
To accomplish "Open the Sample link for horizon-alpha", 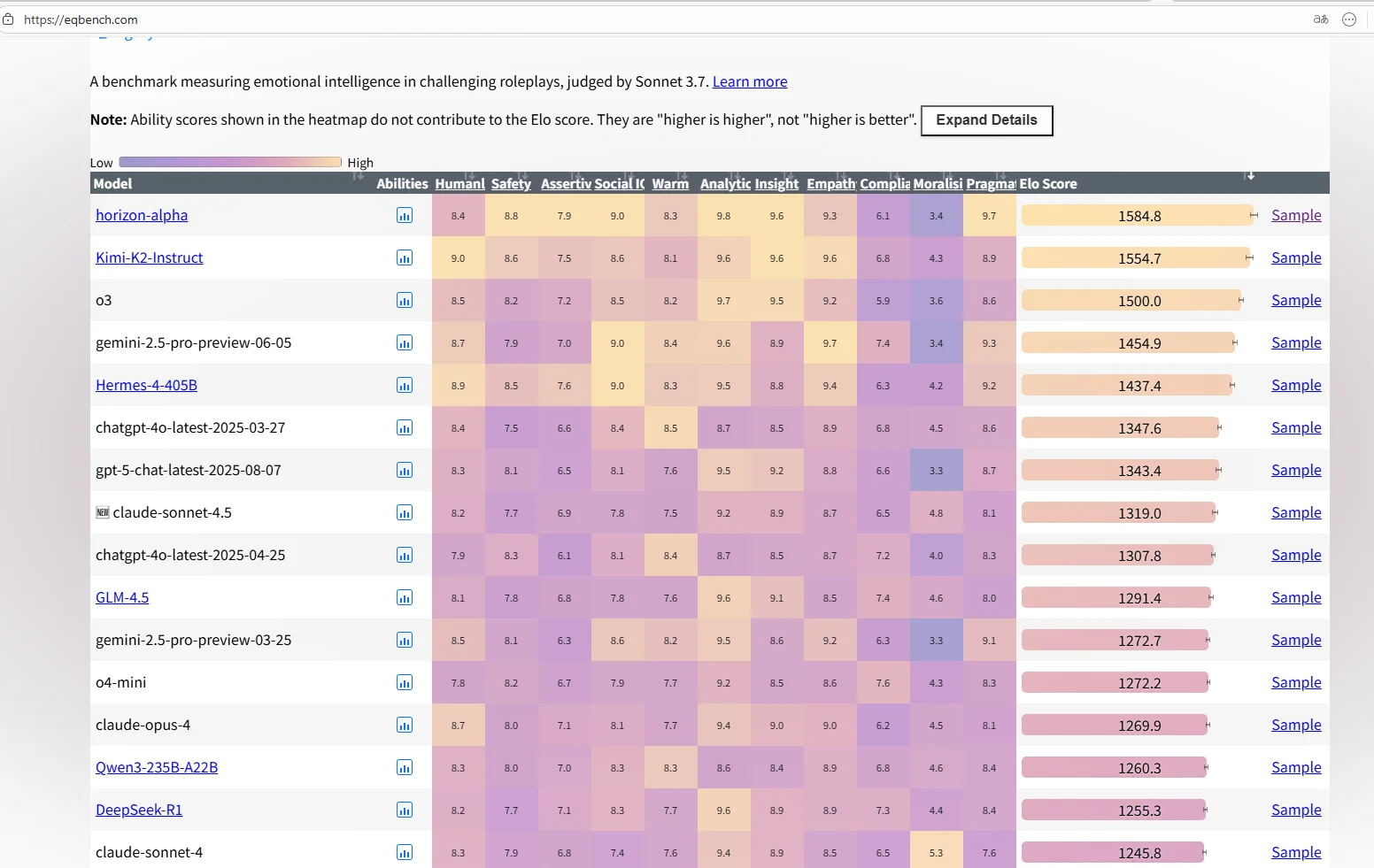I will pyautogui.click(x=1296, y=215).
